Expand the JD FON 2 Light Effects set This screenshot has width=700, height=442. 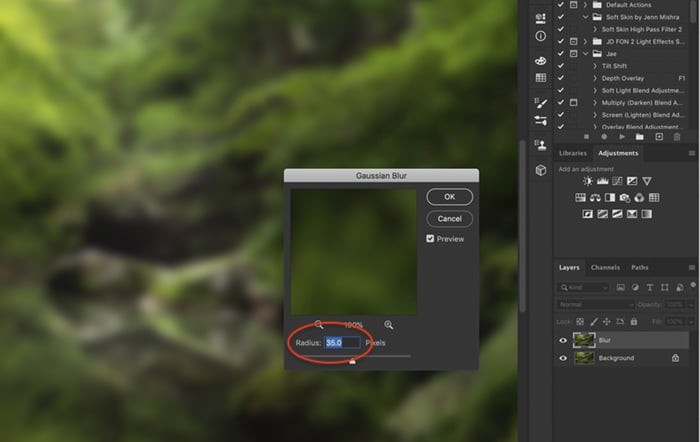[x=585, y=42]
